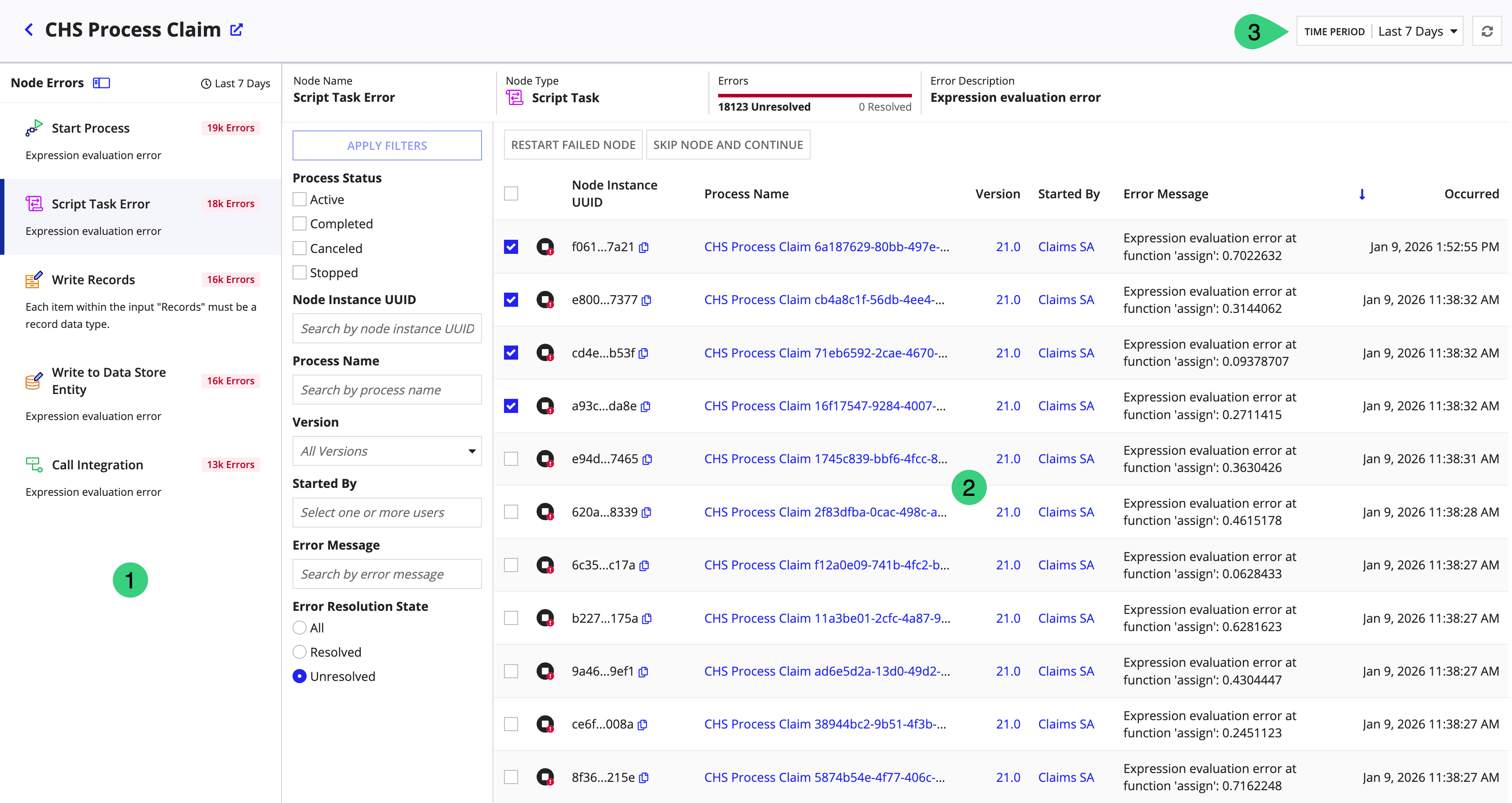This screenshot has height=803, width=1512.
Task: Select Write Records node error item
Action: pos(141,301)
